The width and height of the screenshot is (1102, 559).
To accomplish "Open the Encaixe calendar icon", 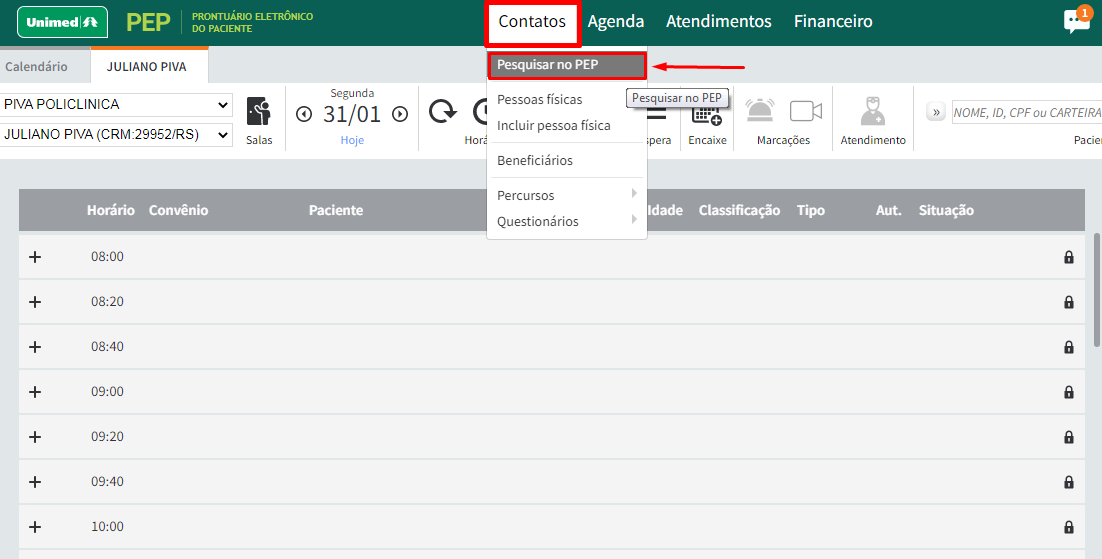I will (707, 112).
